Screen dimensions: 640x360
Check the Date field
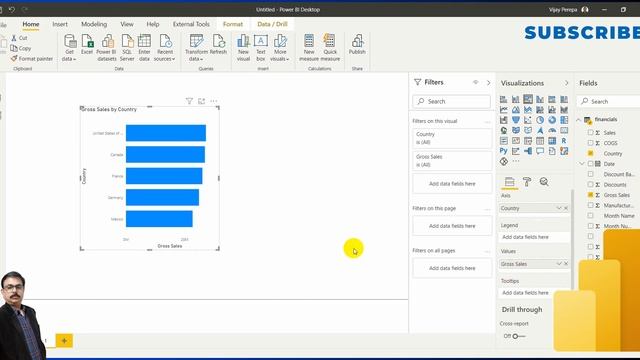[x=590, y=164]
